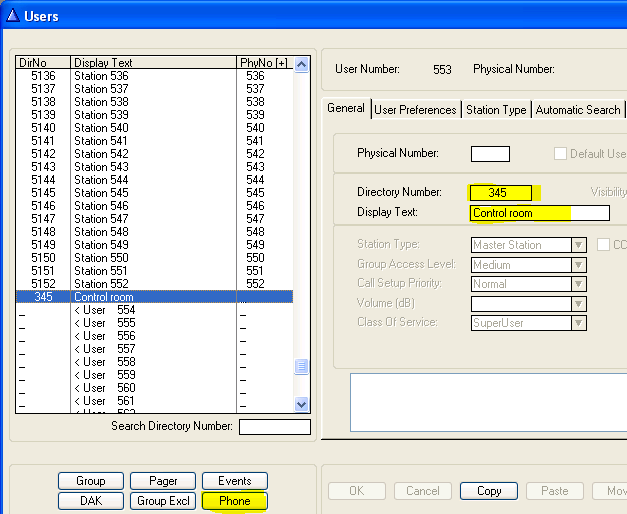The width and height of the screenshot is (627, 514).
Task: Click the Users window title bar icon
Action: click(12, 15)
